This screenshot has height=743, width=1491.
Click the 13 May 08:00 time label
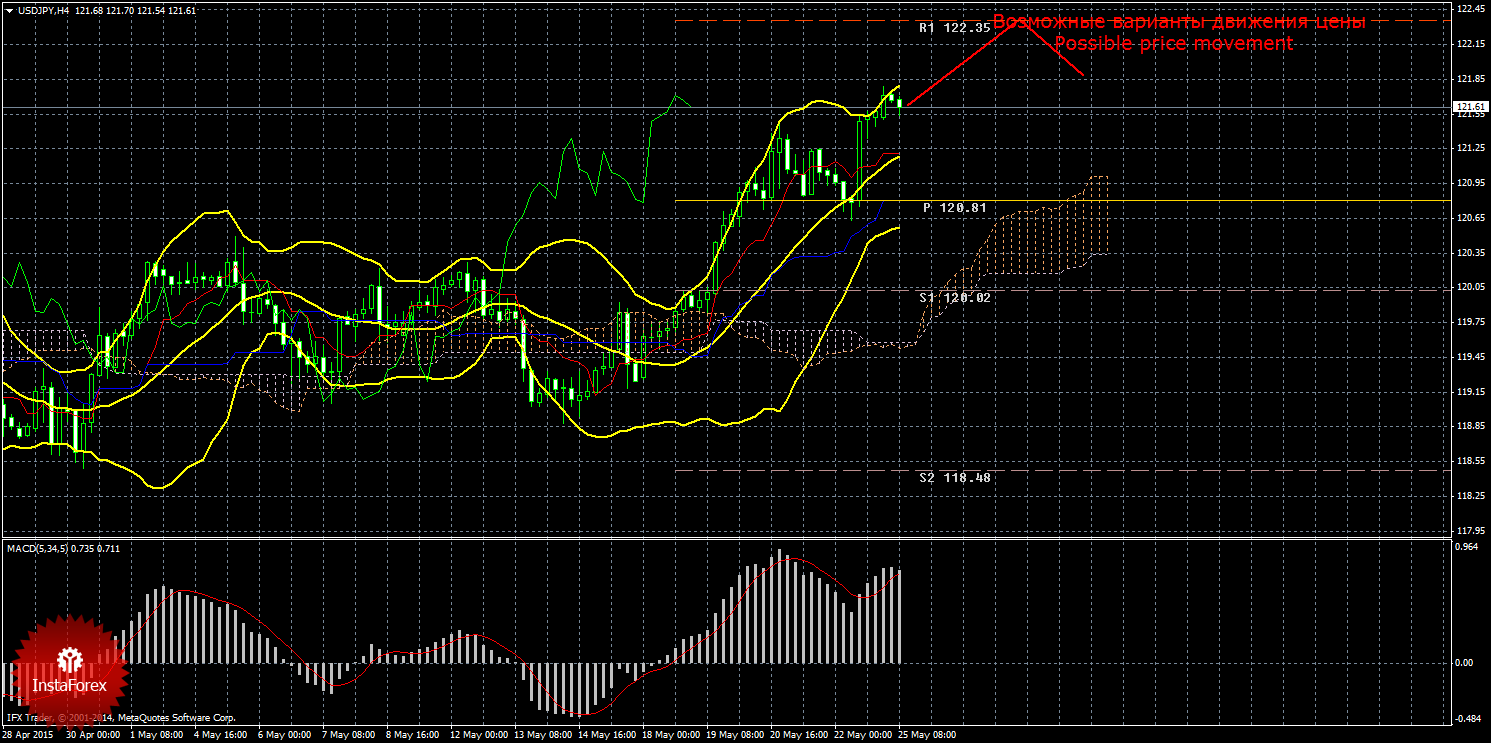point(542,734)
